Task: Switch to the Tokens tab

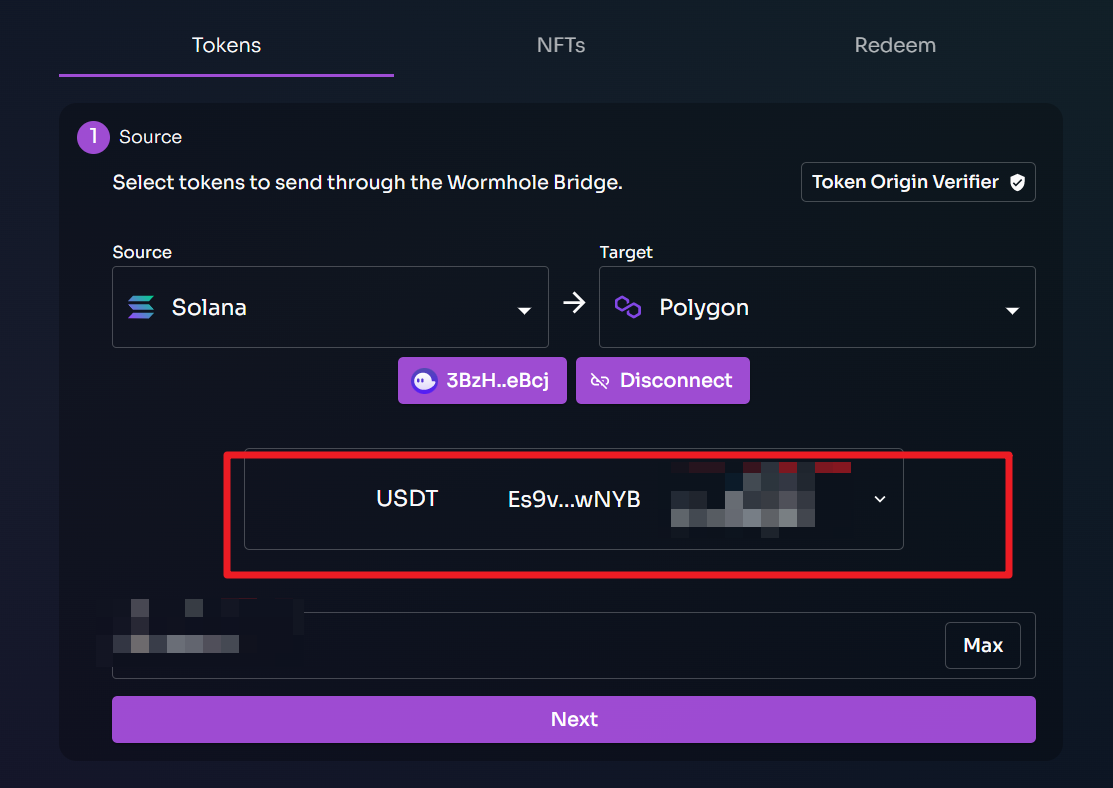Action: tap(226, 45)
